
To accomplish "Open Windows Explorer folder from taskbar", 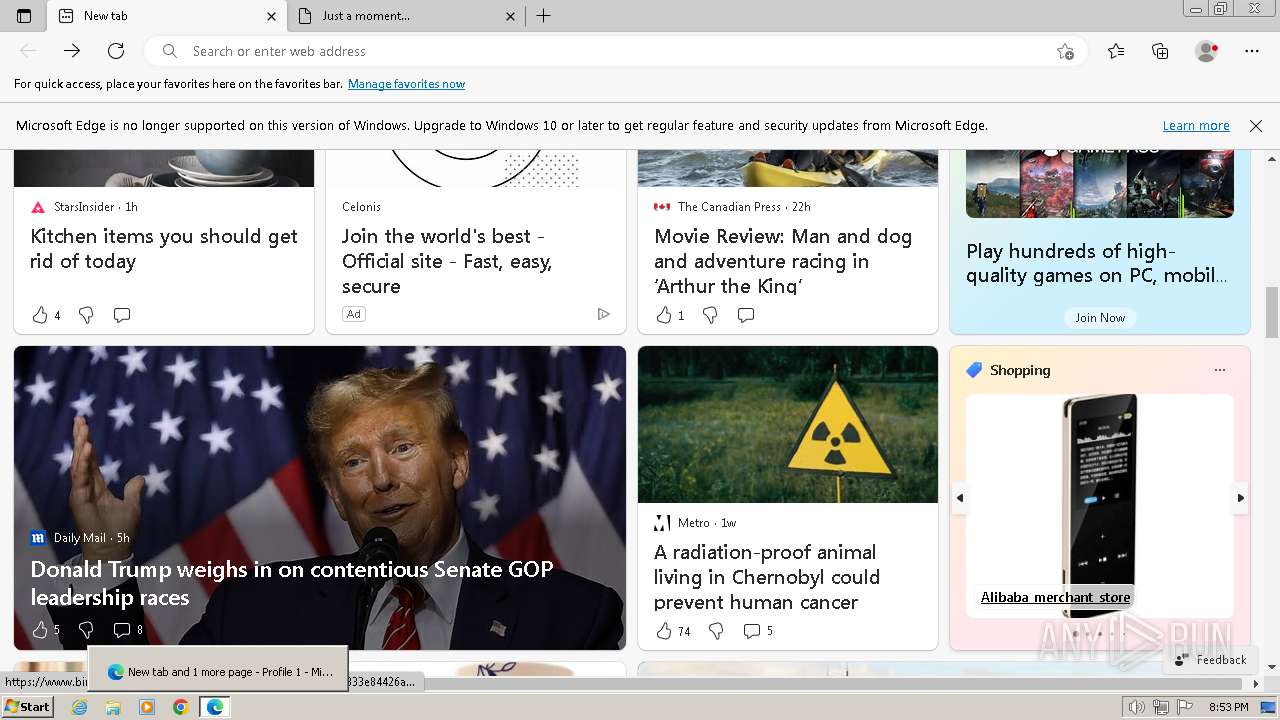I will 113,707.
